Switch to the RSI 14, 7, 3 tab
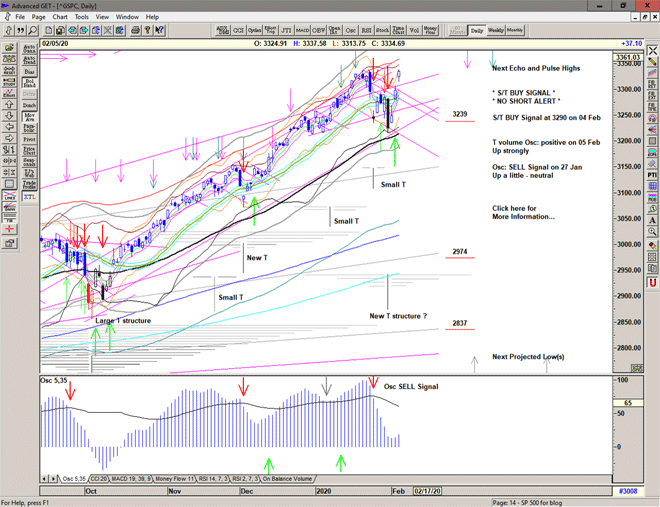Viewport: 660px width, 507px height. click(x=213, y=479)
